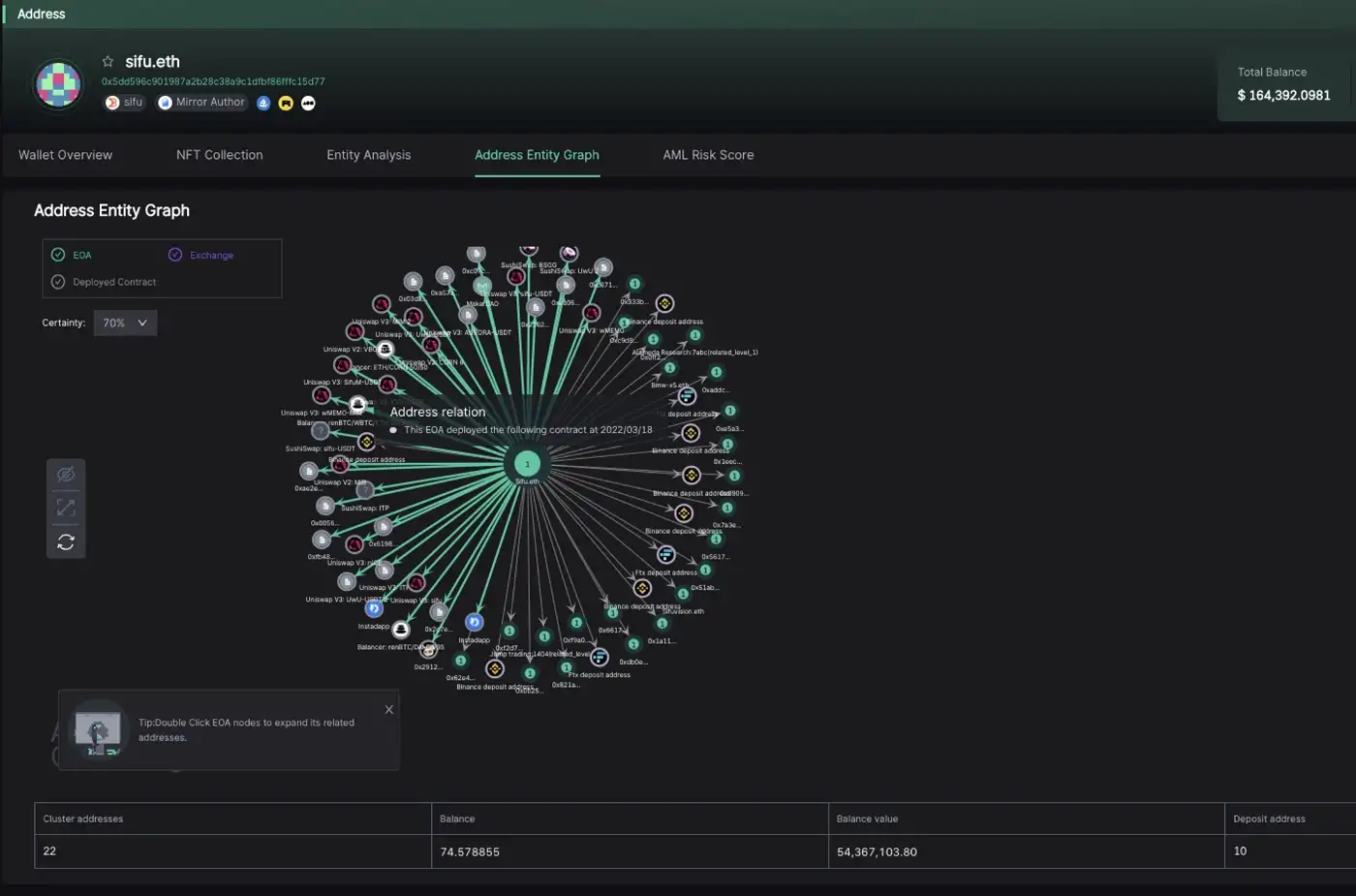Select the 0x62e4... EOA node
1356x896 pixels.
[x=460, y=661]
